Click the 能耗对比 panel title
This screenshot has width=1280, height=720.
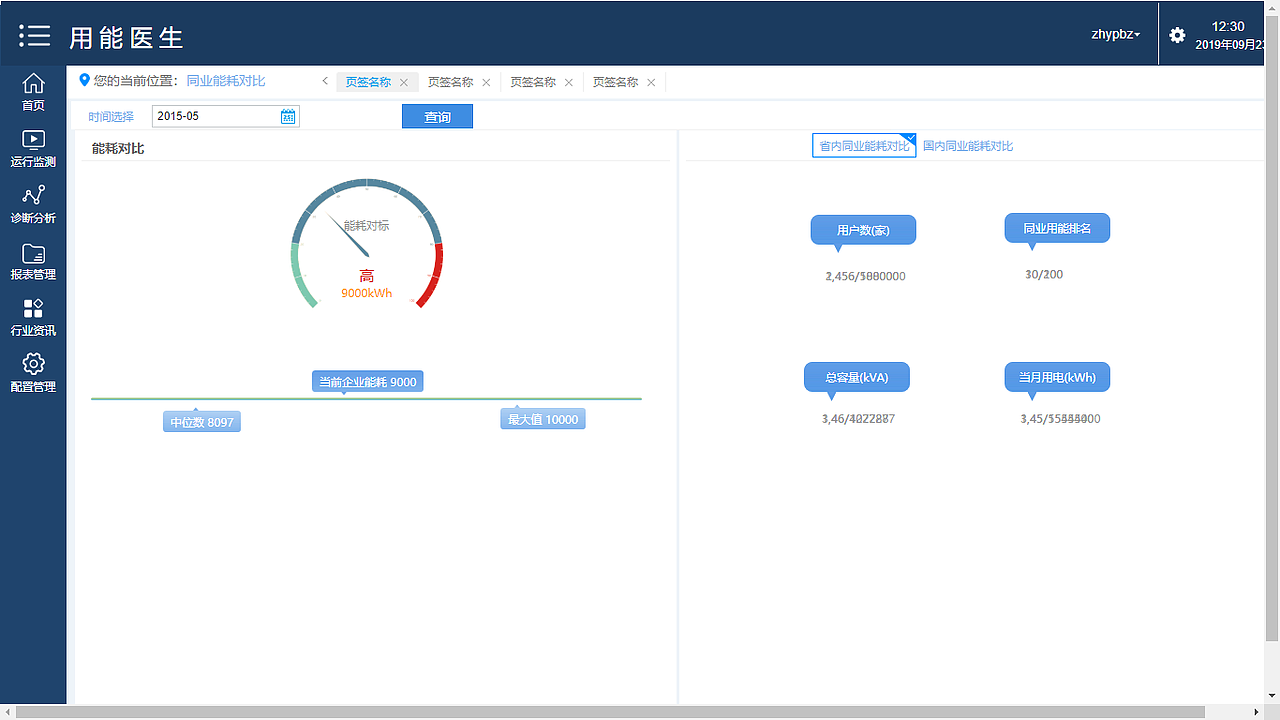point(118,148)
